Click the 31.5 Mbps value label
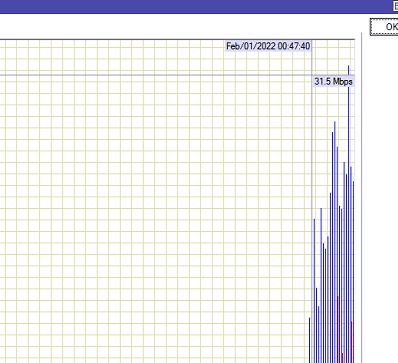Viewport: 398px width, 363px height. click(x=333, y=81)
